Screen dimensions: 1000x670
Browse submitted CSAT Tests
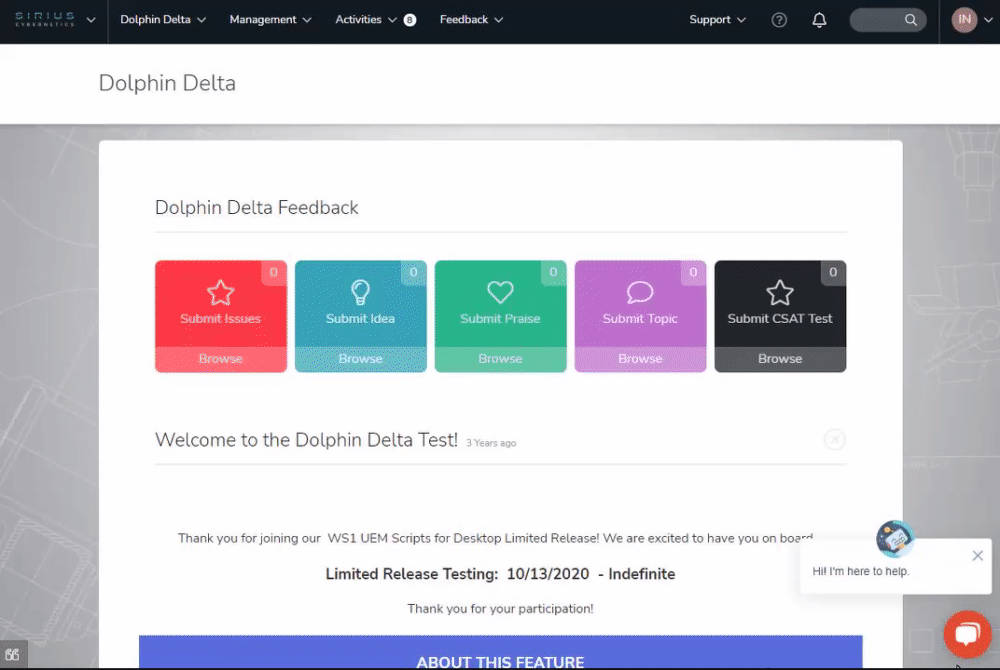[780, 359]
